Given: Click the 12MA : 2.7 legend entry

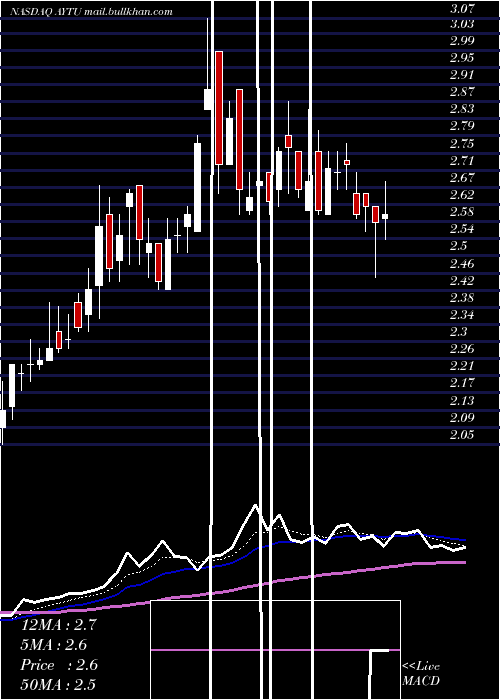Looking at the screenshot, I should pos(58,625).
